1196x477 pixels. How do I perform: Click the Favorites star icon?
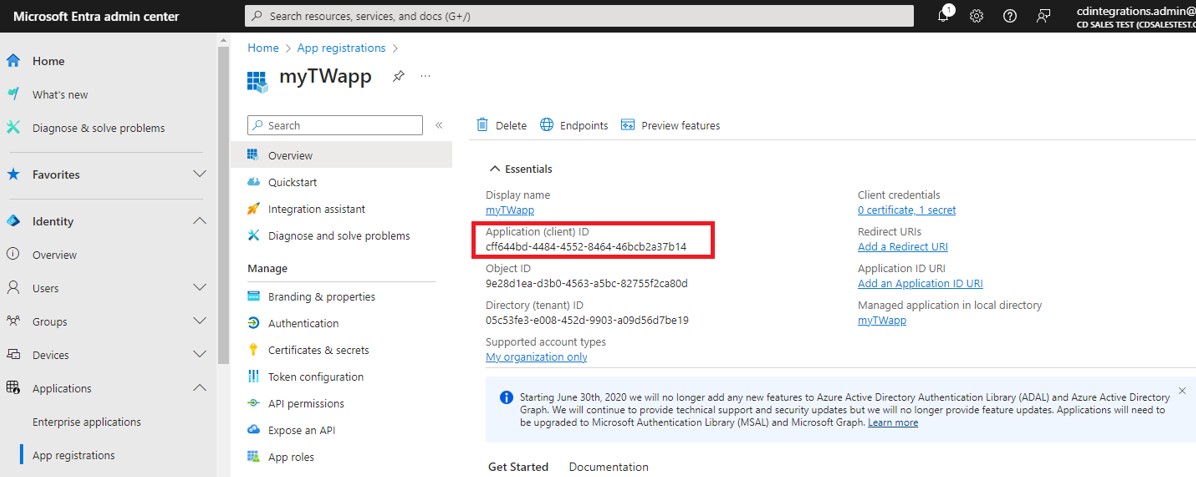click(x=13, y=174)
